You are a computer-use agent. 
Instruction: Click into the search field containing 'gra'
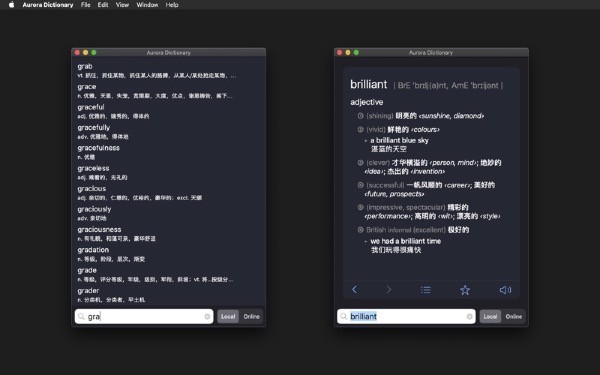click(144, 316)
